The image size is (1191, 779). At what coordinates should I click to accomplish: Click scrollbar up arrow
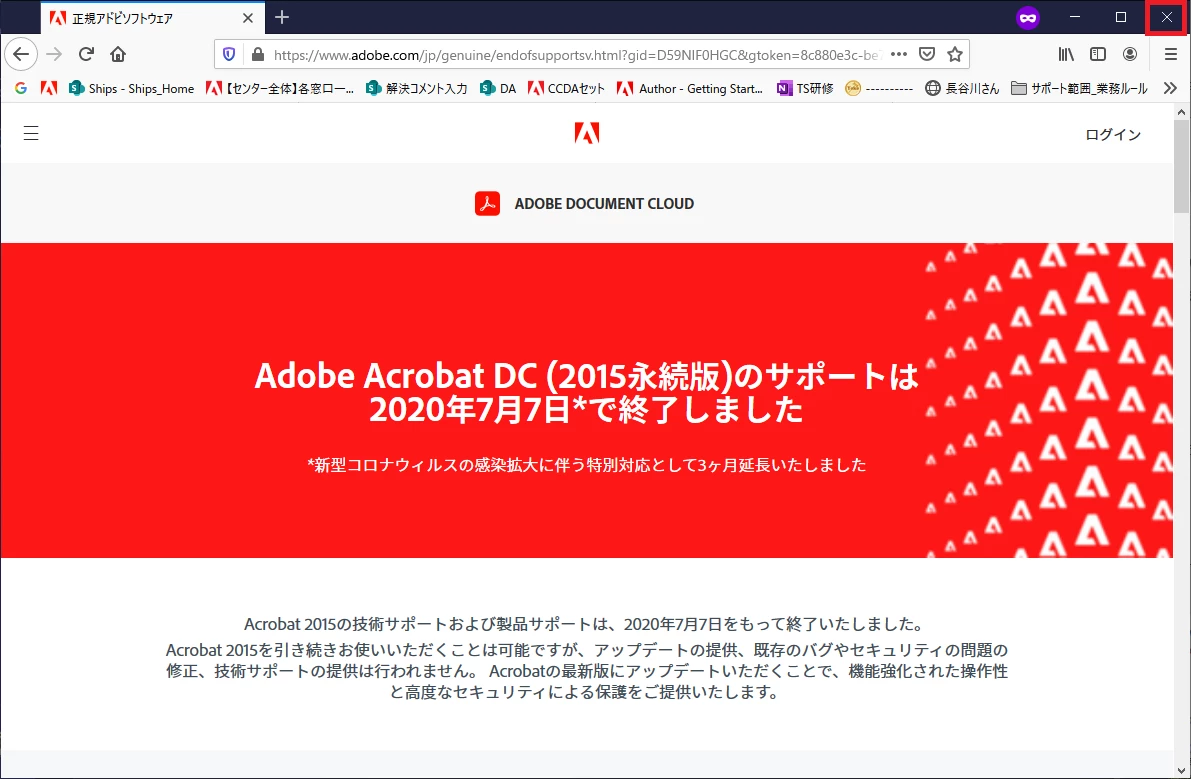pyautogui.click(x=1182, y=112)
